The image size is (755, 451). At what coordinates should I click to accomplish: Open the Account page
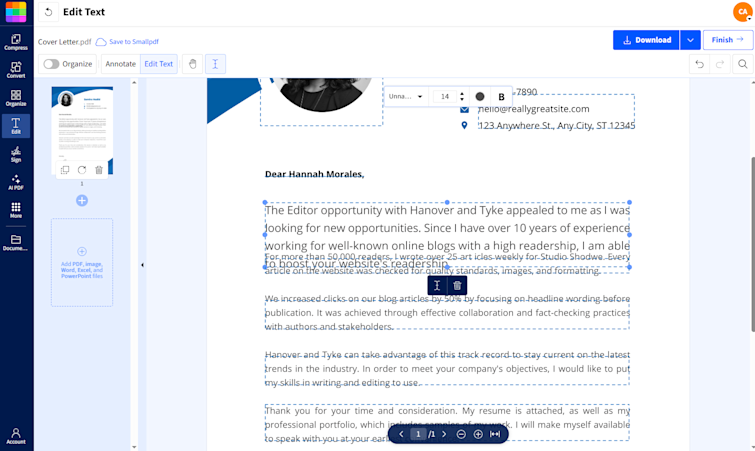[16, 436]
